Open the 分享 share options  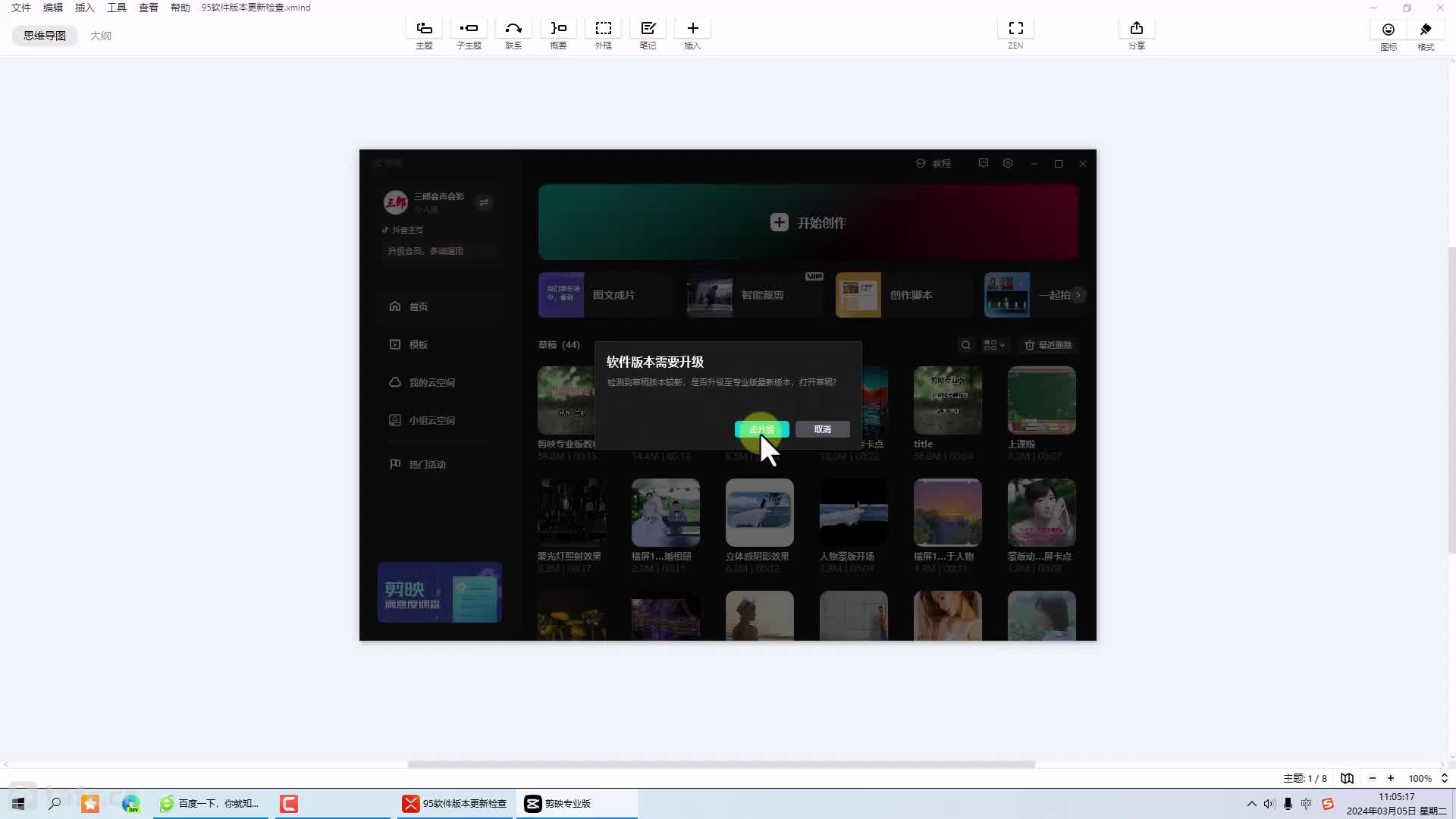[1136, 34]
